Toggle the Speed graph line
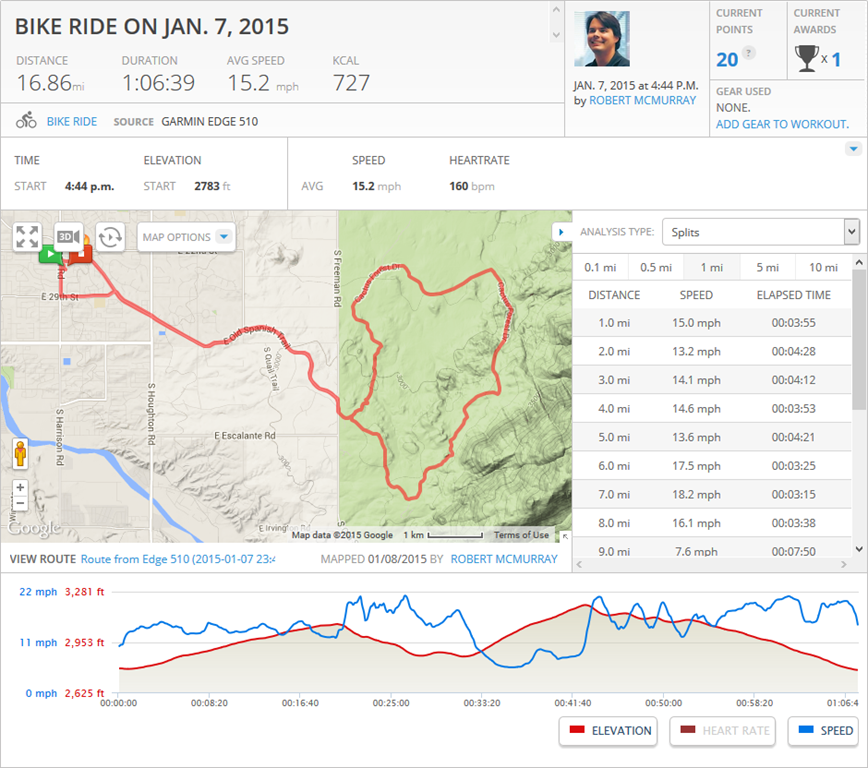 [823, 731]
